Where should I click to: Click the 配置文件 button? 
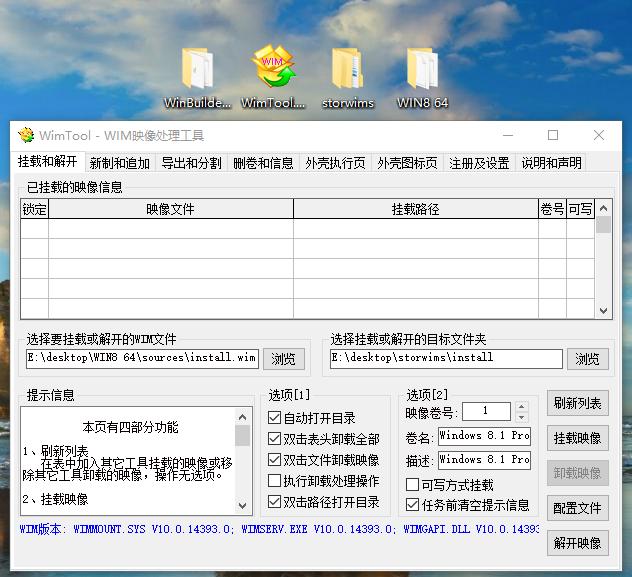coord(578,508)
